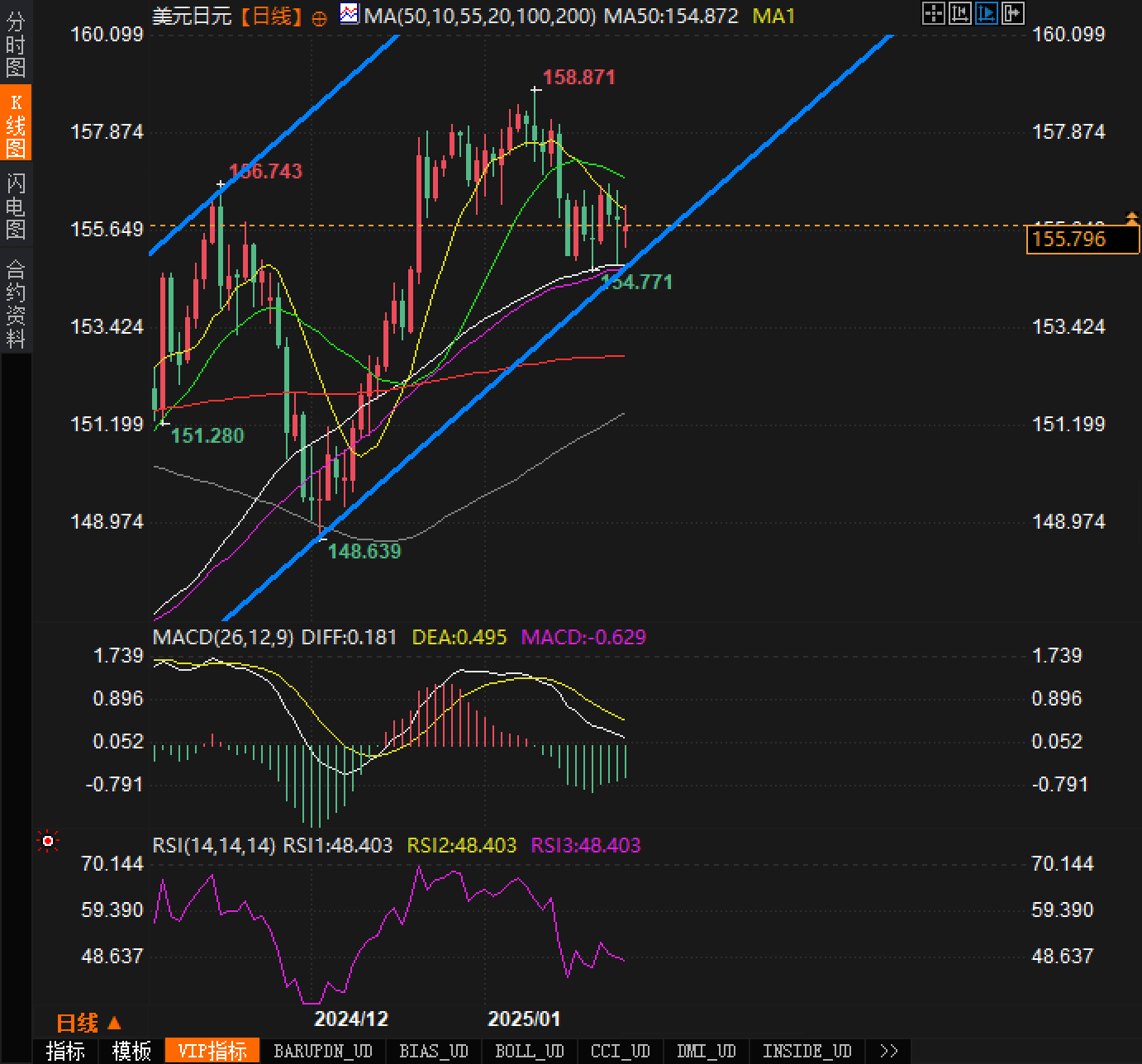Click the MACD(26,12,9) indicator label
Viewport: 1142px width, 1064px height.
pyautogui.click(x=223, y=637)
